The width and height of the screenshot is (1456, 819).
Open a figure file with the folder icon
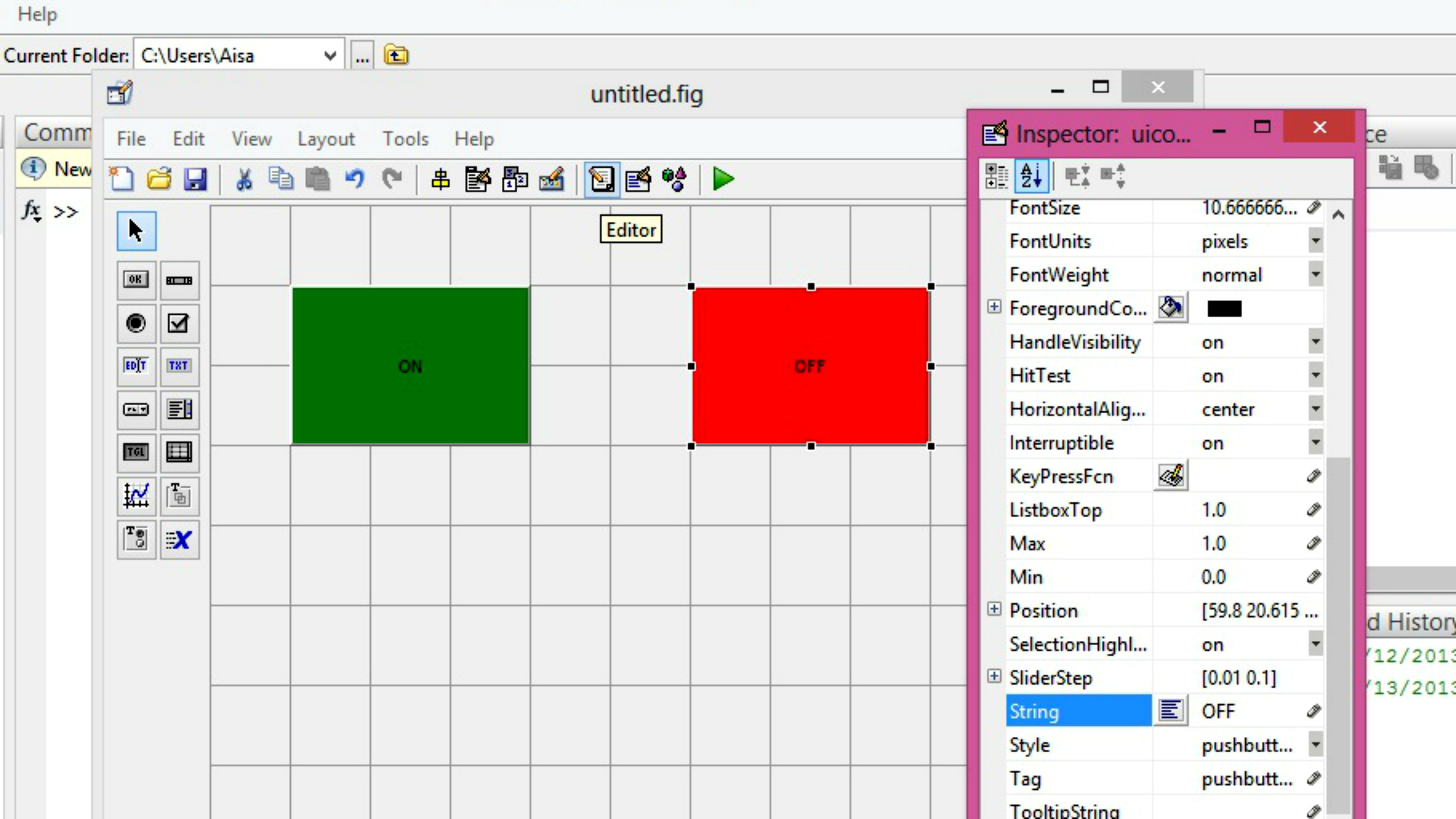159,179
